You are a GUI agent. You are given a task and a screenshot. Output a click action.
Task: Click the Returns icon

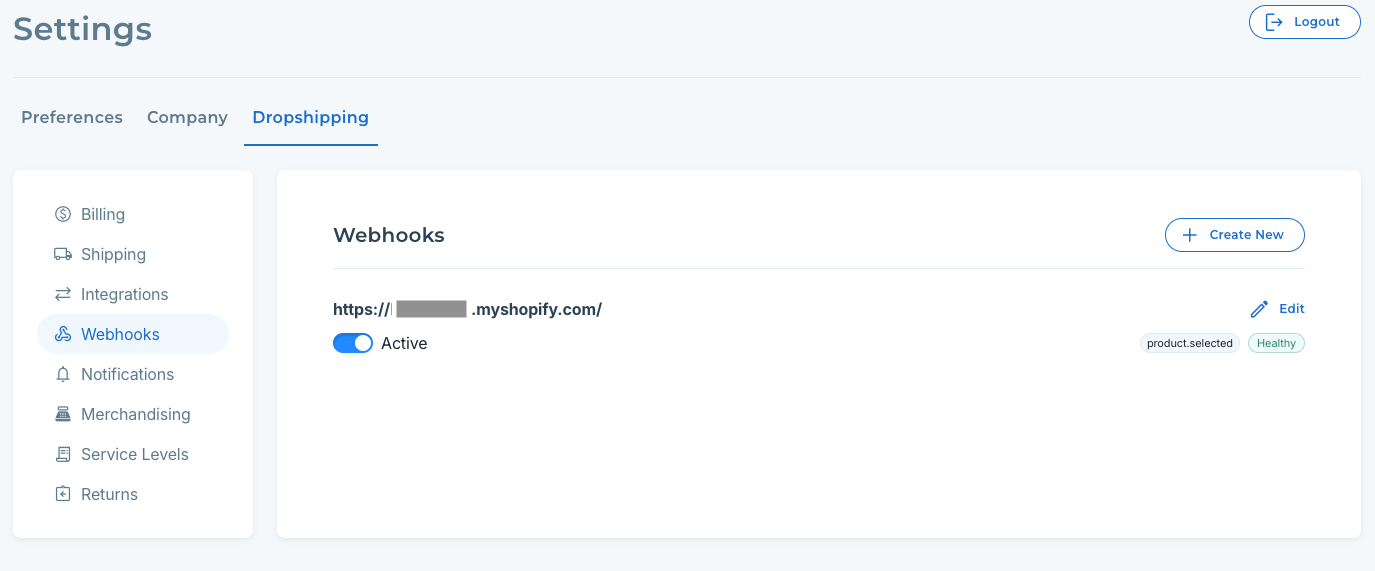63,494
